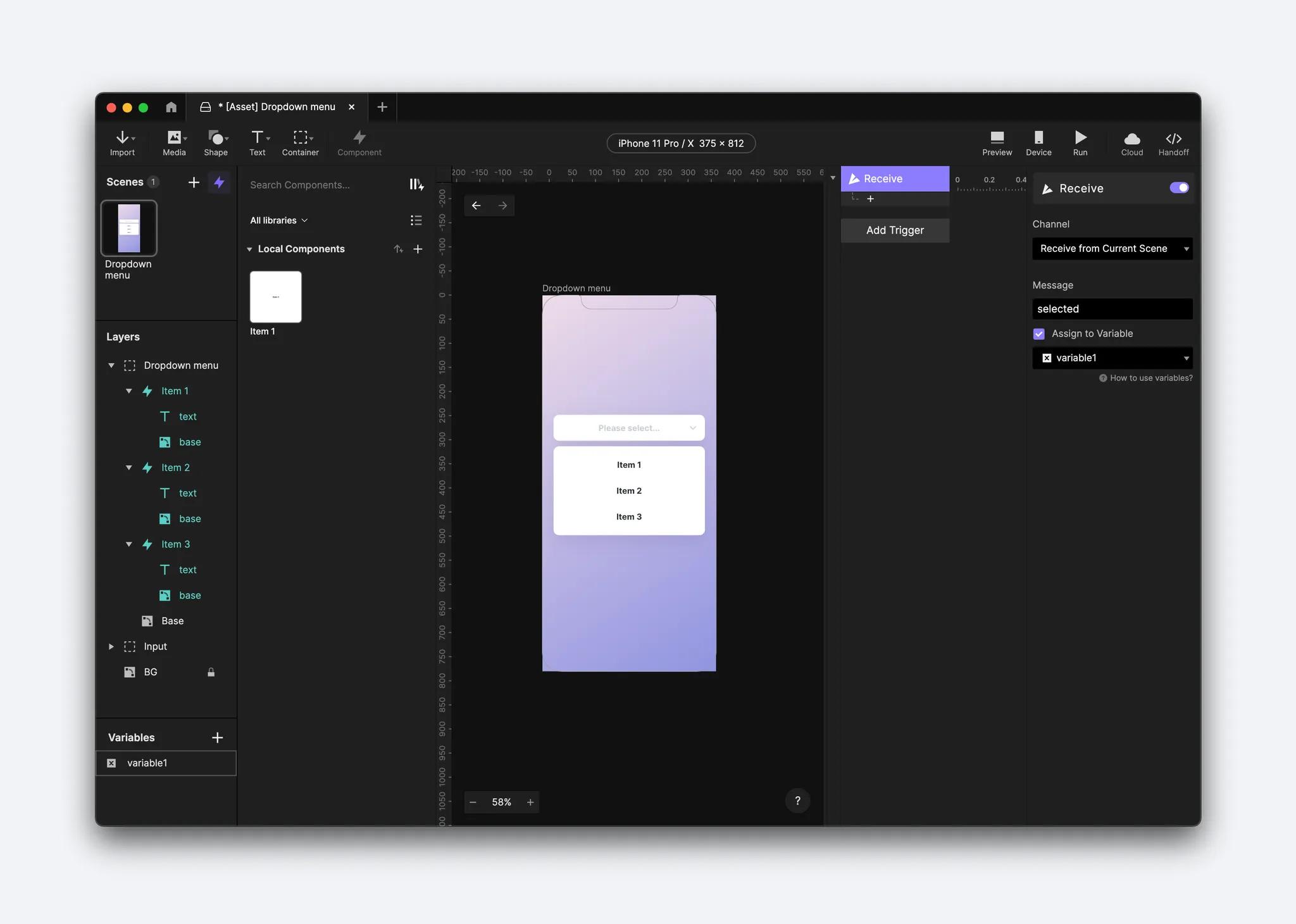Click Item 2 in the canvas menu
1296x924 pixels.
pos(629,491)
